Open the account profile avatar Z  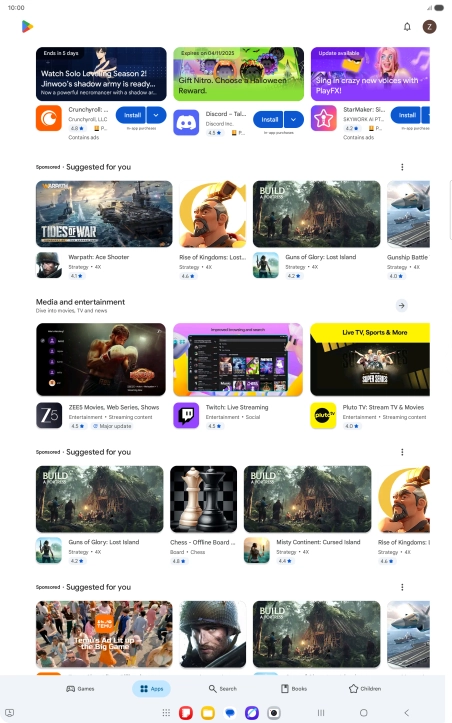(x=429, y=27)
